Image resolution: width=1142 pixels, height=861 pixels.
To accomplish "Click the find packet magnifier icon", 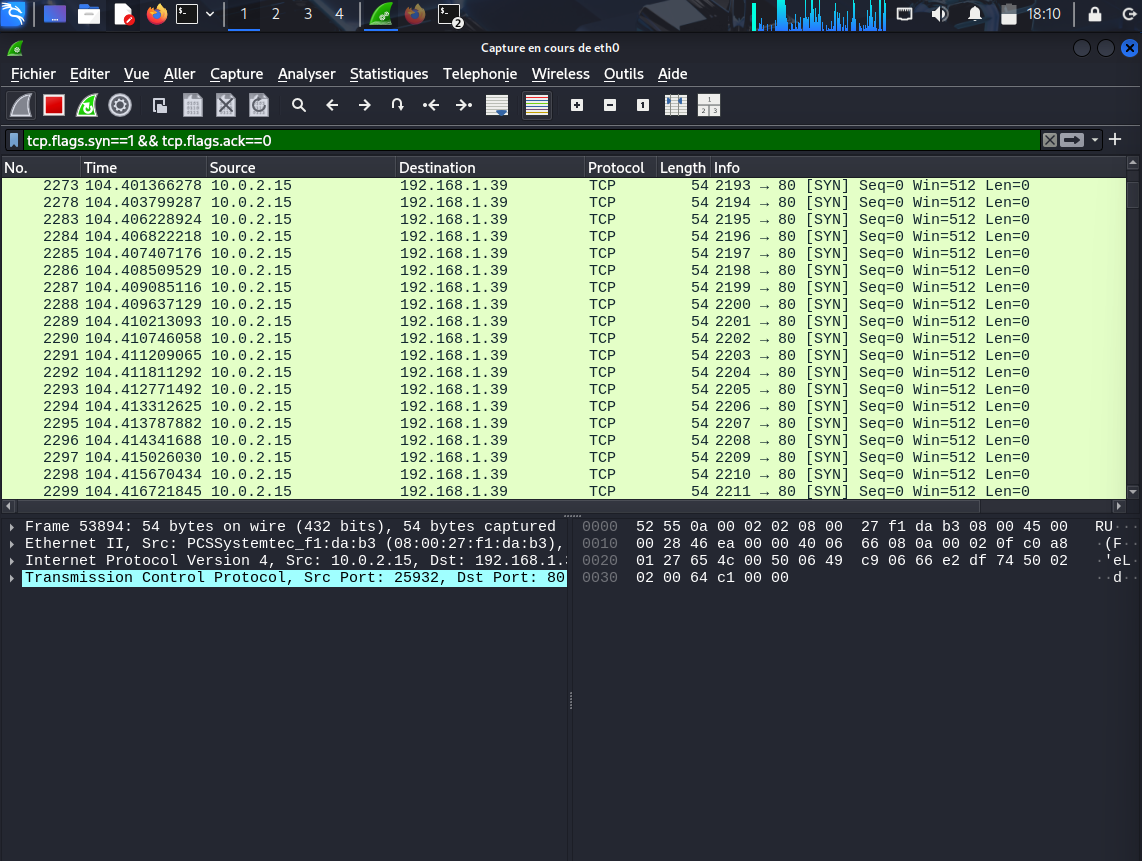I will [x=298, y=105].
